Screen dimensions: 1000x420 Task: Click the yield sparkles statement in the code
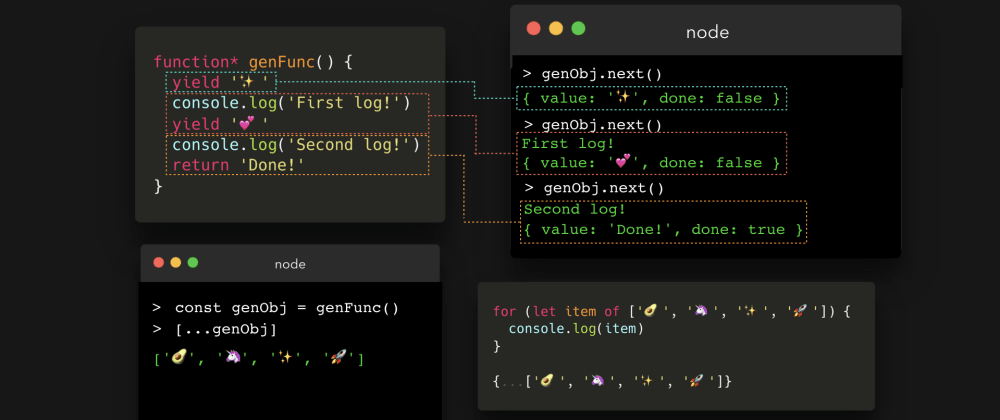click(x=220, y=83)
